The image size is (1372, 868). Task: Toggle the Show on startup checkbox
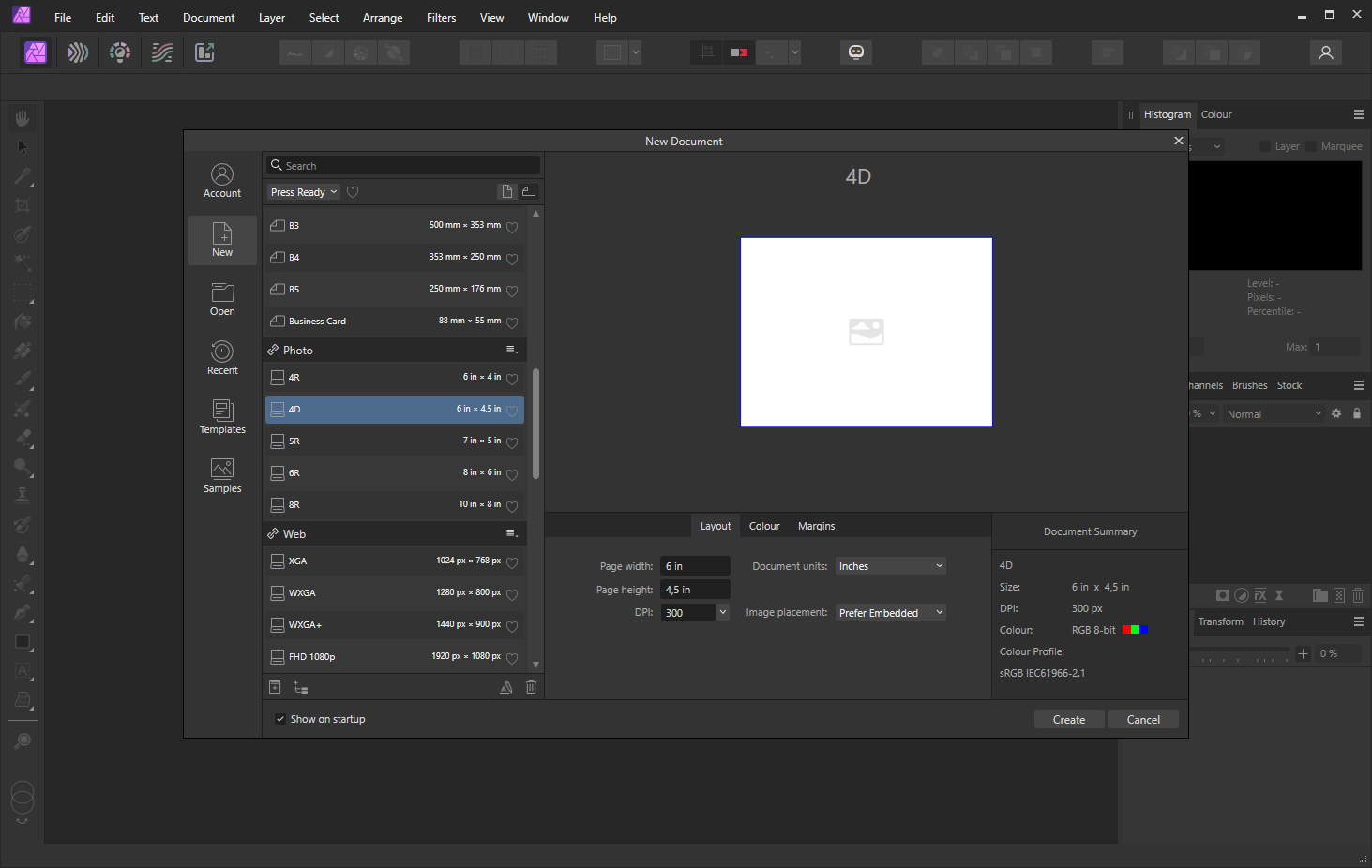(x=280, y=719)
